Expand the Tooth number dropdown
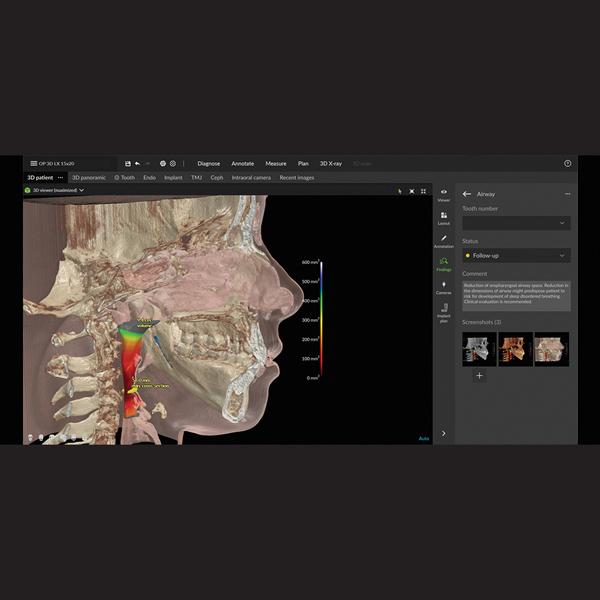 (516, 223)
